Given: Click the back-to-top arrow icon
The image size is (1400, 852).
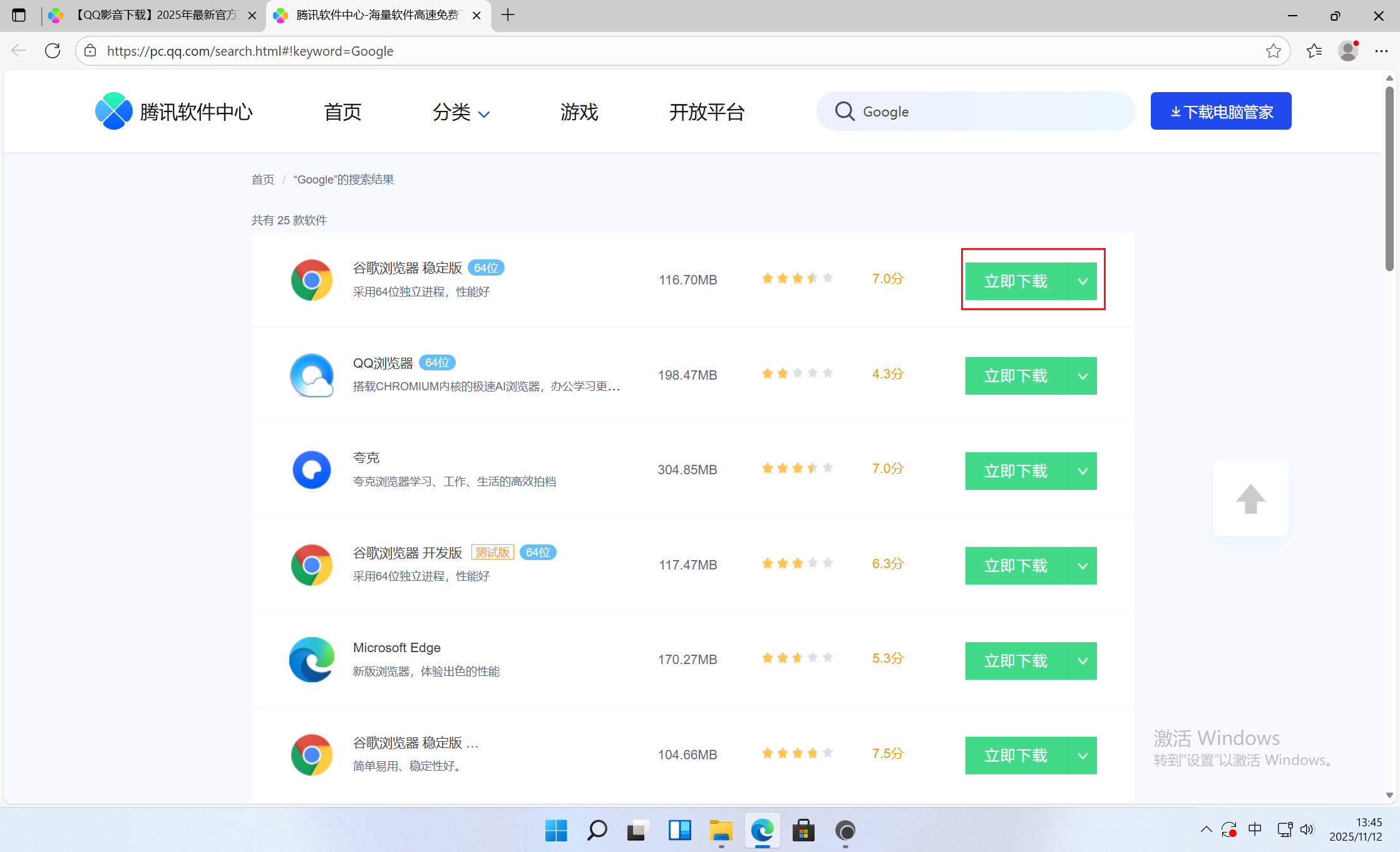Looking at the screenshot, I should 1250,499.
